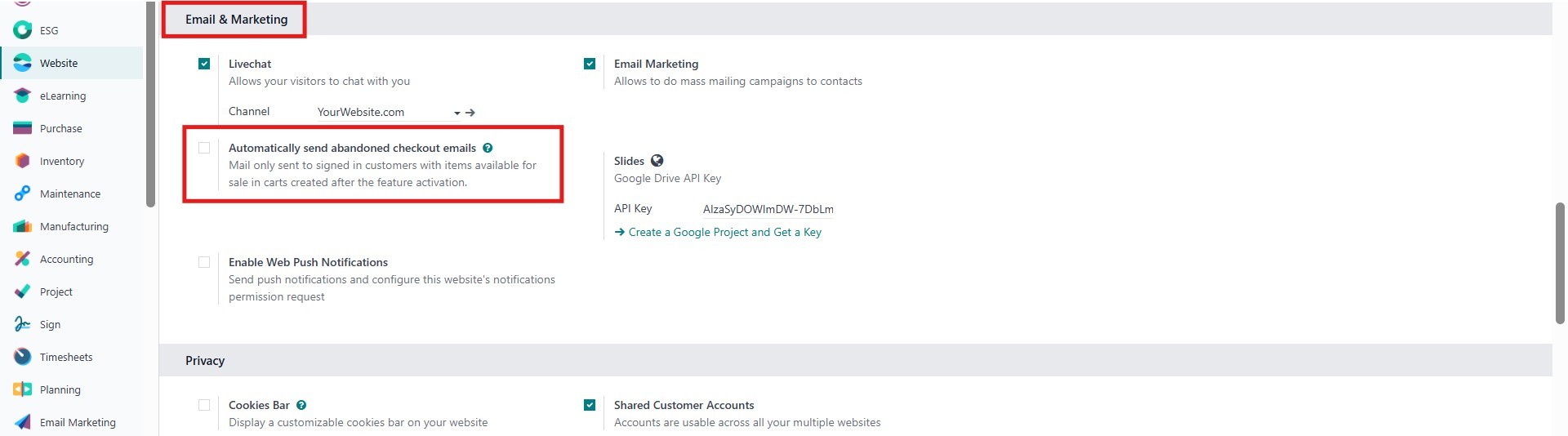Open the Timesheets clock icon
1568x436 pixels.
point(23,357)
